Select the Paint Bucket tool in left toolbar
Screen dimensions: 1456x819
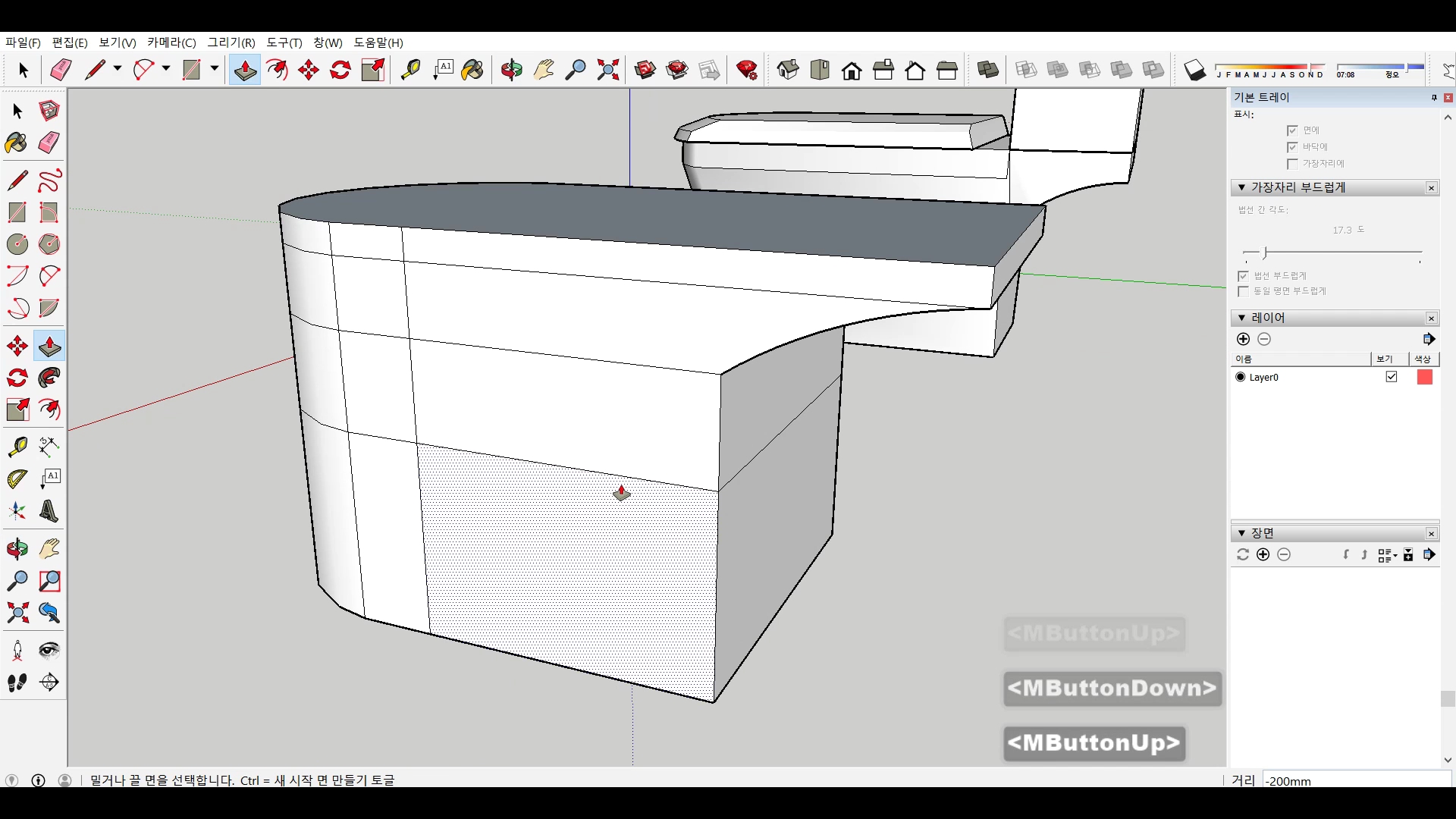pos(17,143)
